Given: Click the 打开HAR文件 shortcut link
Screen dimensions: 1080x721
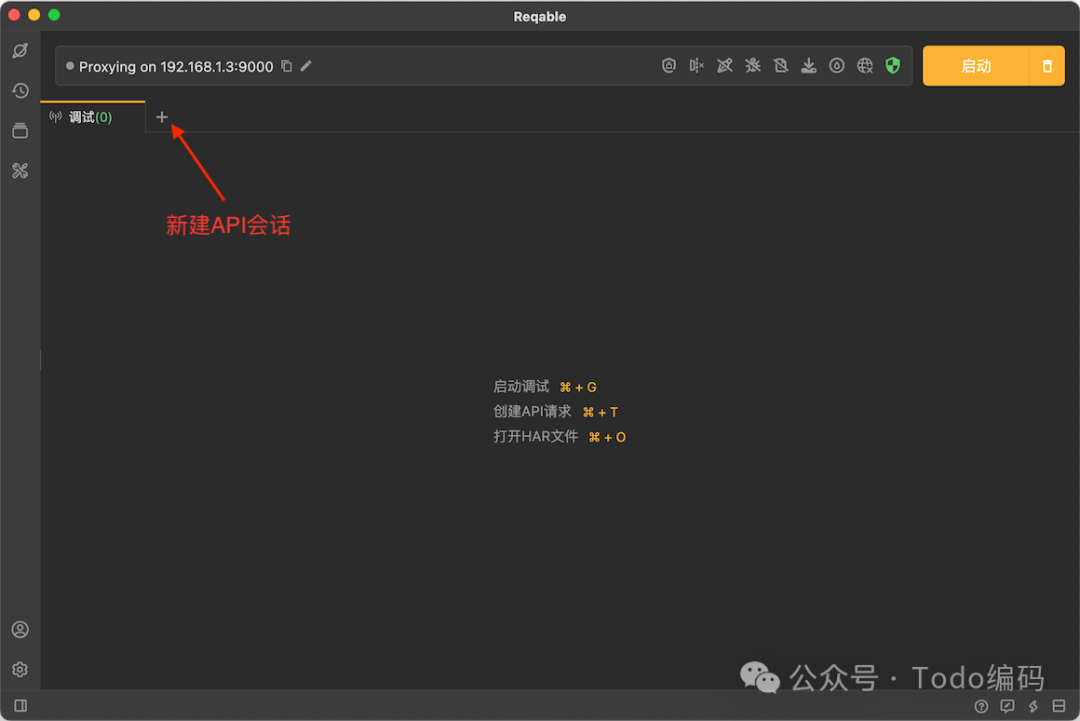Looking at the screenshot, I should (536, 436).
